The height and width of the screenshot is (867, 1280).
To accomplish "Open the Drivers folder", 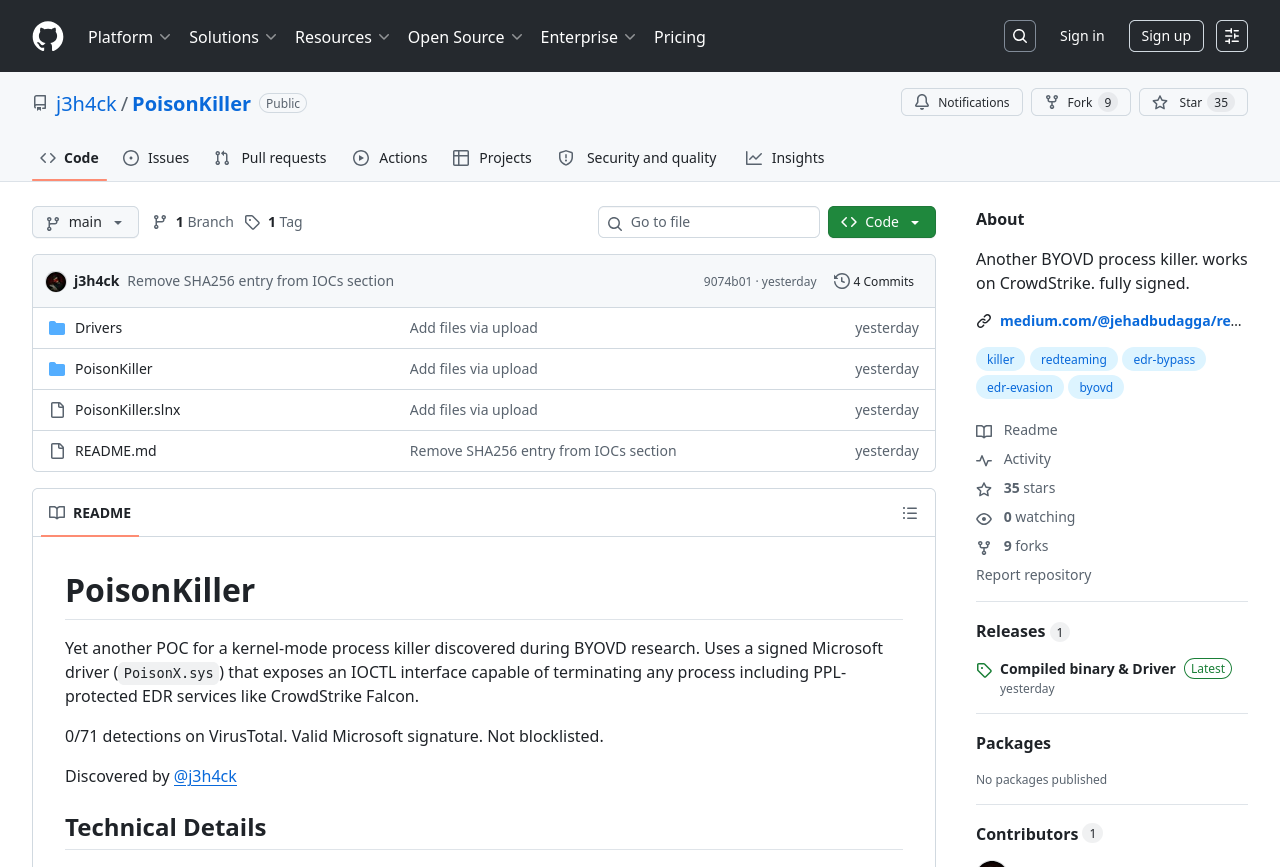I will pyautogui.click(x=98, y=328).
